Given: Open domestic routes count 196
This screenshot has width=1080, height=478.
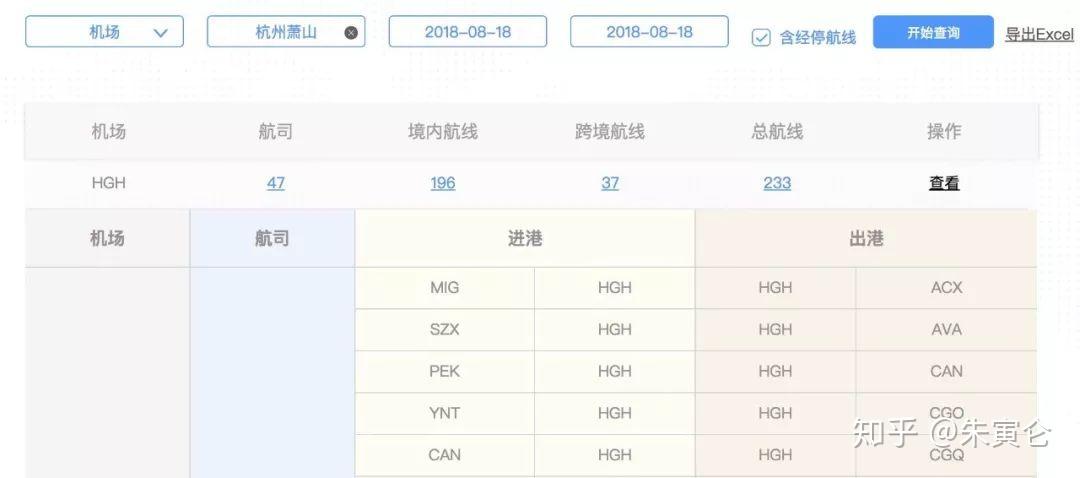Looking at the screenshot, I should [x=442, y=183].
